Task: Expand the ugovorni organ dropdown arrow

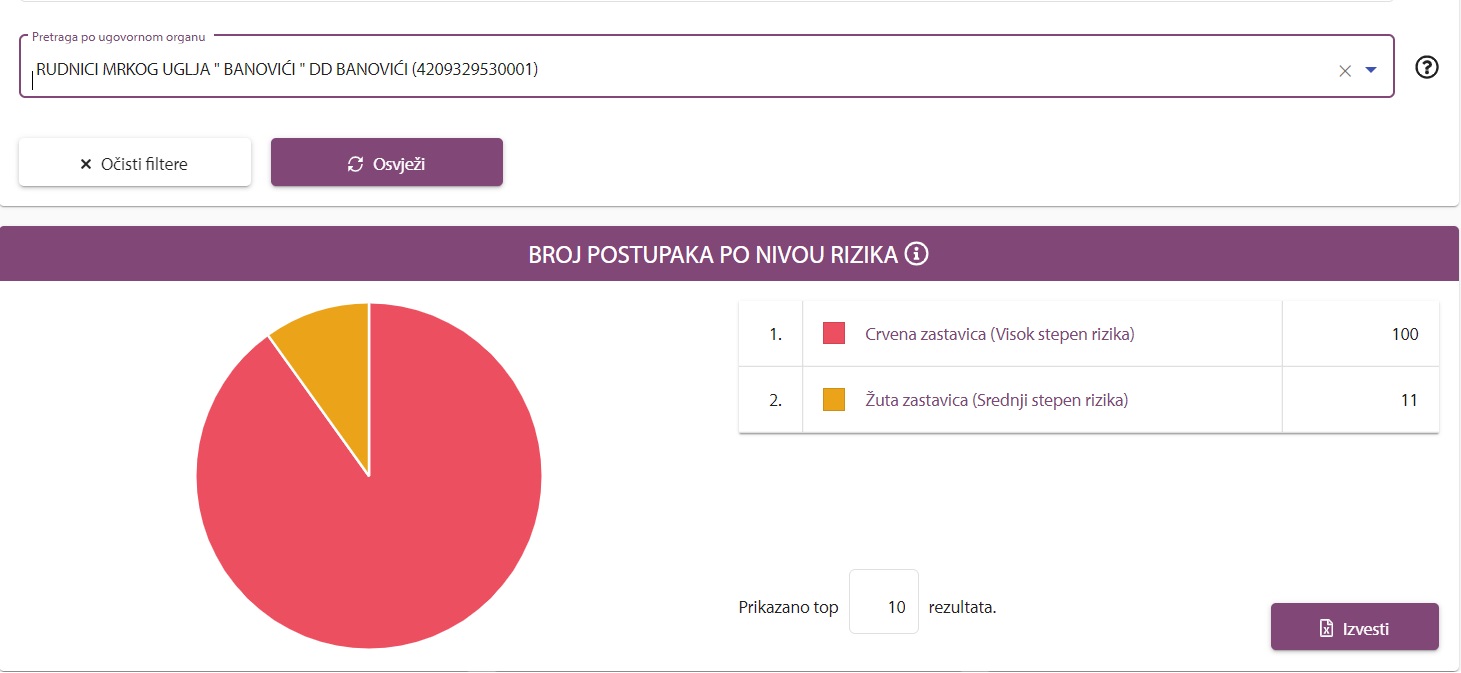Action: pyautogui.click(x=1371, y=70)
